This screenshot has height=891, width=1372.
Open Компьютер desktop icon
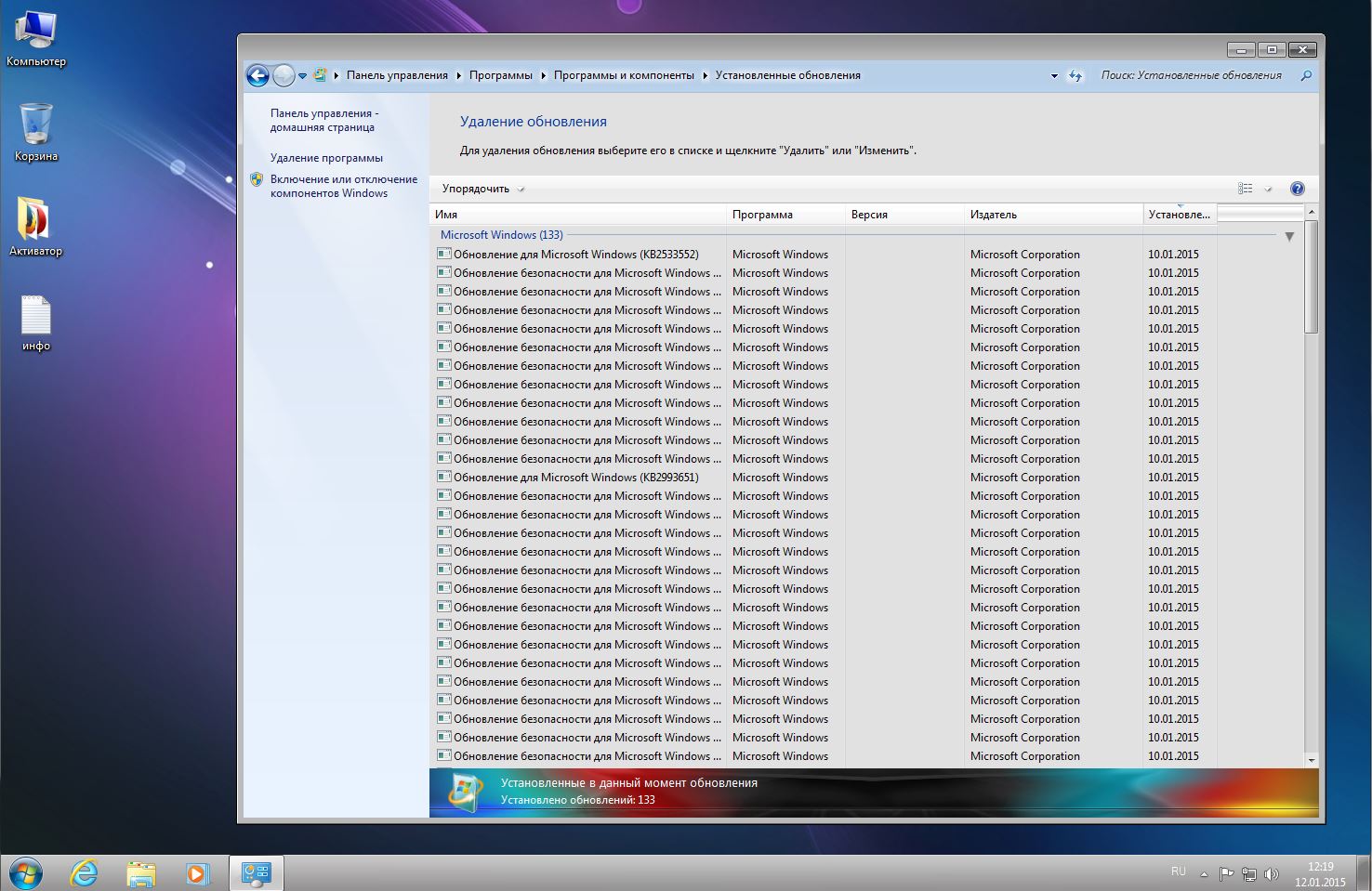pos(36,40)
